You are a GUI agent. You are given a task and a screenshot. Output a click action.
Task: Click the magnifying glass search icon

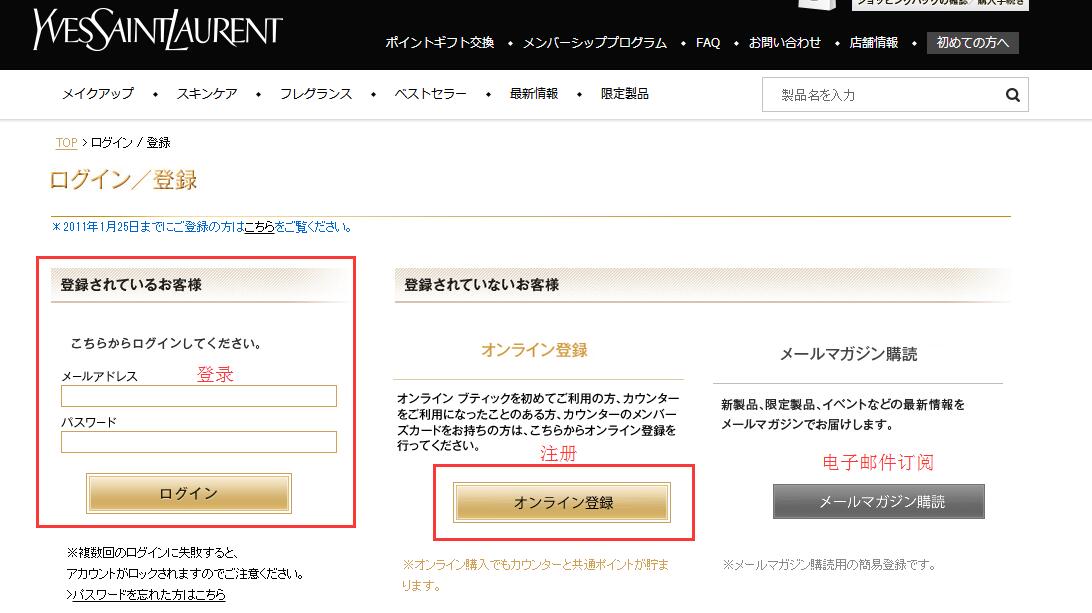pyautogui.click(x=1012, y=95)
